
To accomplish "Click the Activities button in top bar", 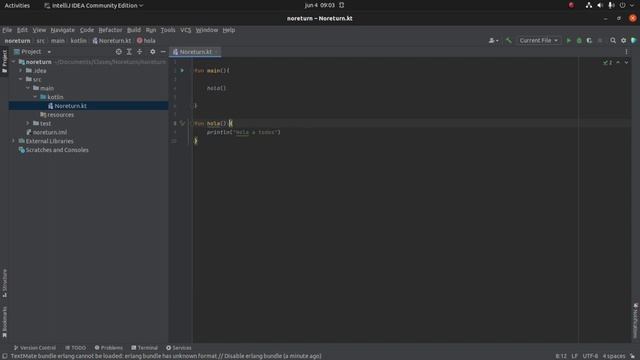I will (17, 5).
